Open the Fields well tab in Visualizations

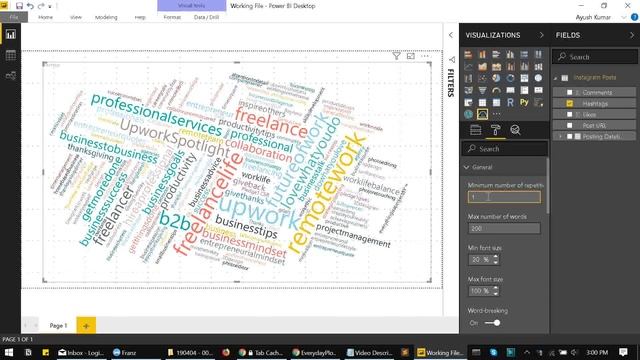click(x=476, y=130)
